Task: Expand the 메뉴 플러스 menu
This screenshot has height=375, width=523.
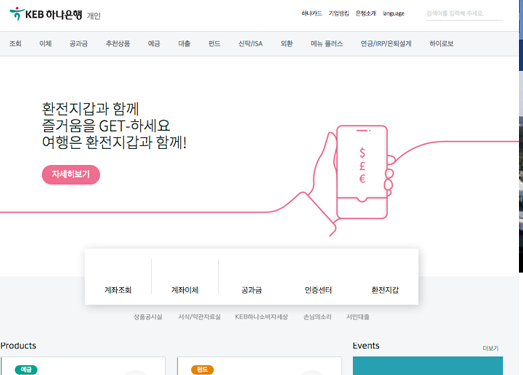Action: (327, 43)
